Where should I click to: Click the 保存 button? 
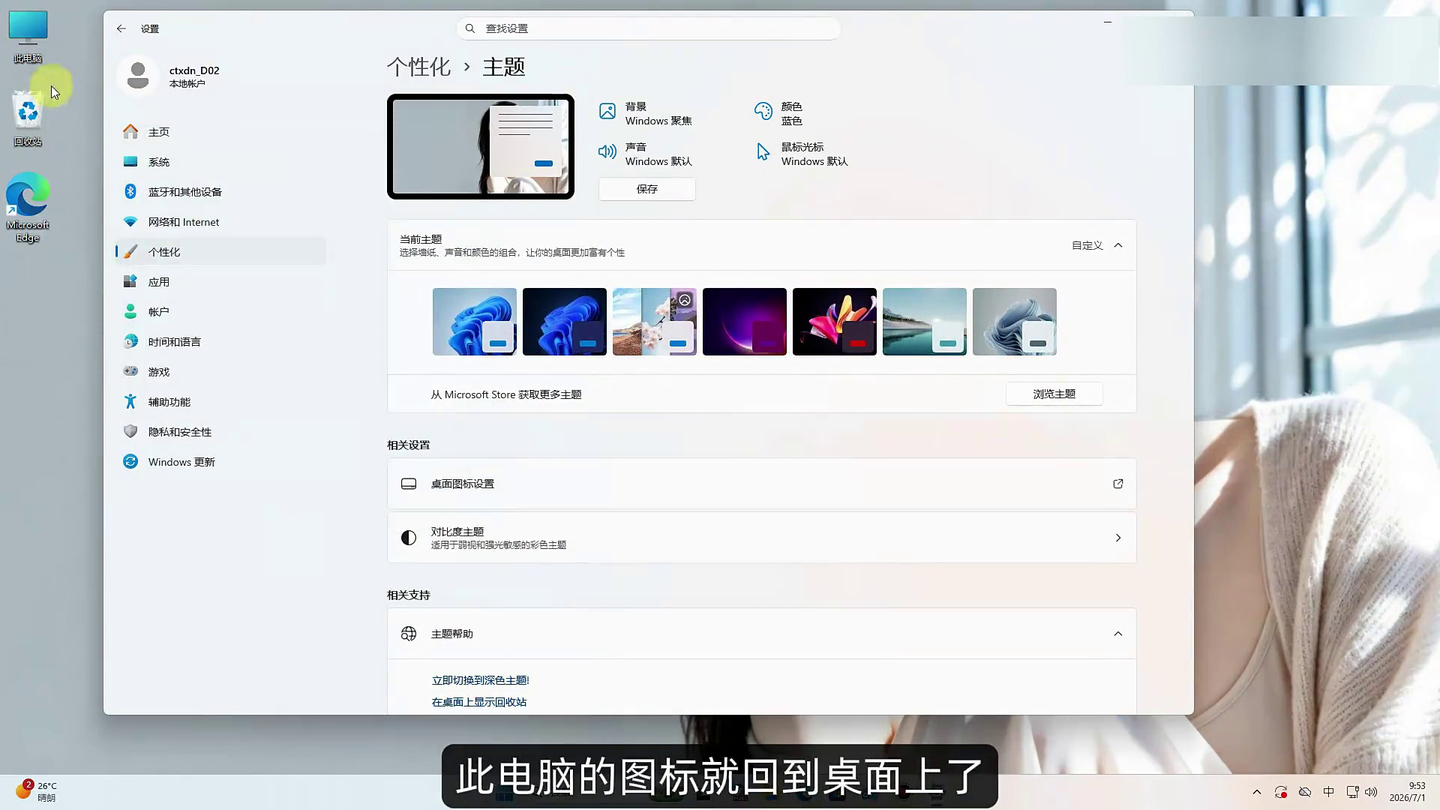(x=647, y=189)
